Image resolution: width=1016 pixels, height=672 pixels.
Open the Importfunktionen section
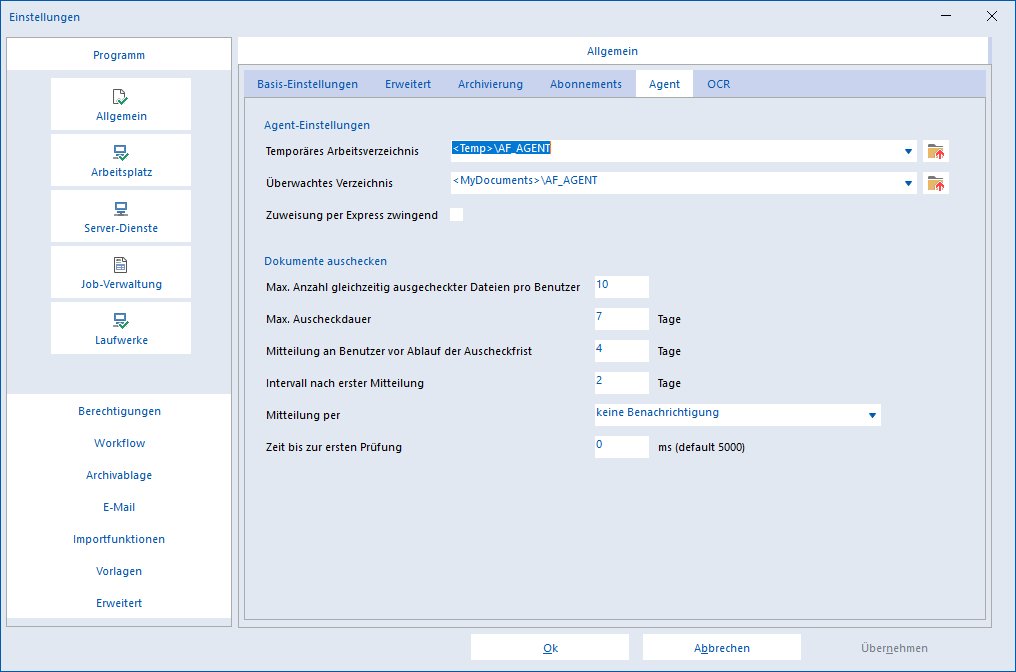point(119,539)
